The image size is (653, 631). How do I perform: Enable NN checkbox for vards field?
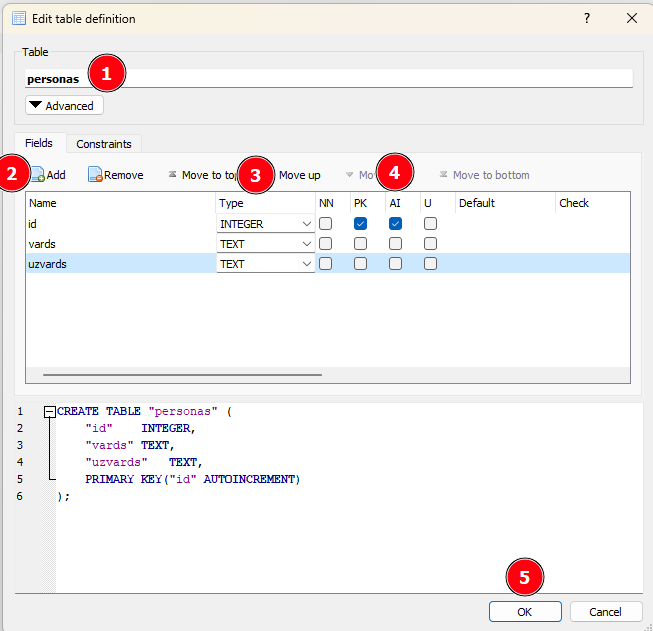click(x=325, y=244)
